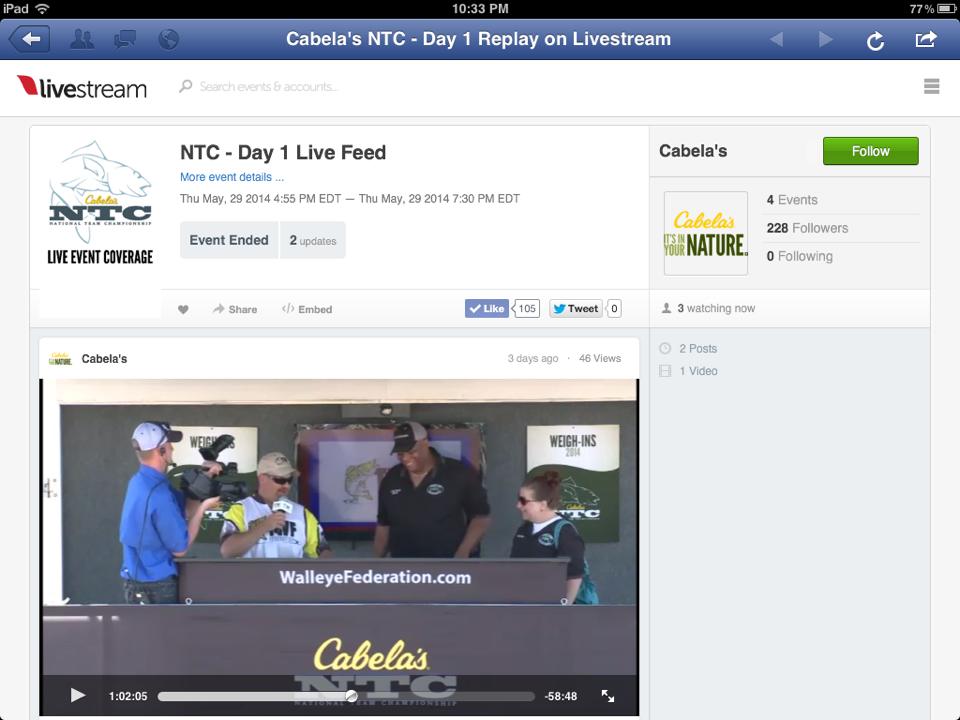The width and height of the screenshot is (960, 720).
Task: Open the Embed code option
Action: point(307,309)
